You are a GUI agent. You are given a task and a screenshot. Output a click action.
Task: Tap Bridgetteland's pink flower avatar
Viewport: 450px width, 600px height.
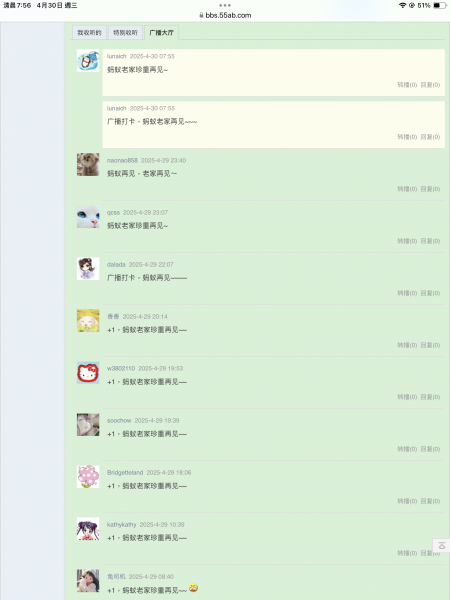pyautogui.click(x=88, y=477)
